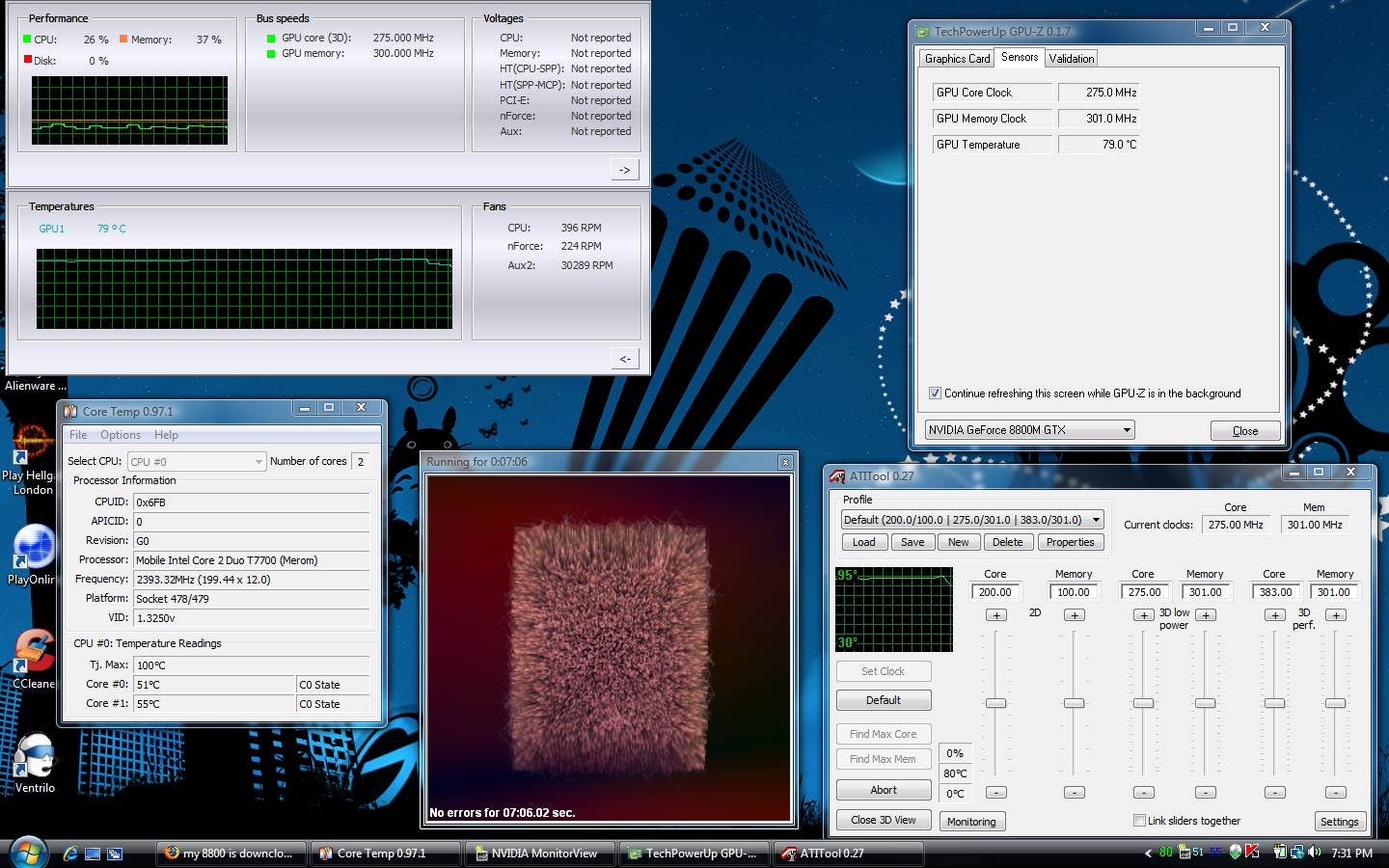
Task: Click the Default button in ATITool
Action: 884,700
